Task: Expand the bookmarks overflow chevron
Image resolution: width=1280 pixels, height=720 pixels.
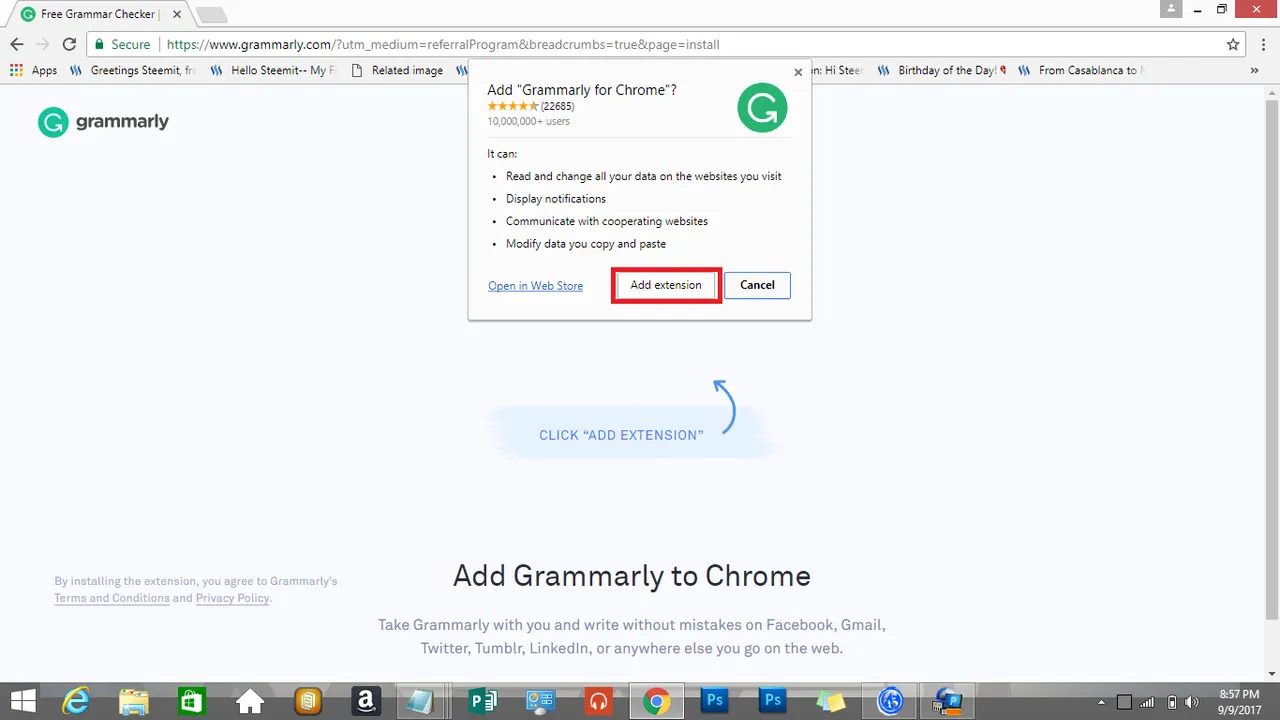Action: [x=1255, y=71]
